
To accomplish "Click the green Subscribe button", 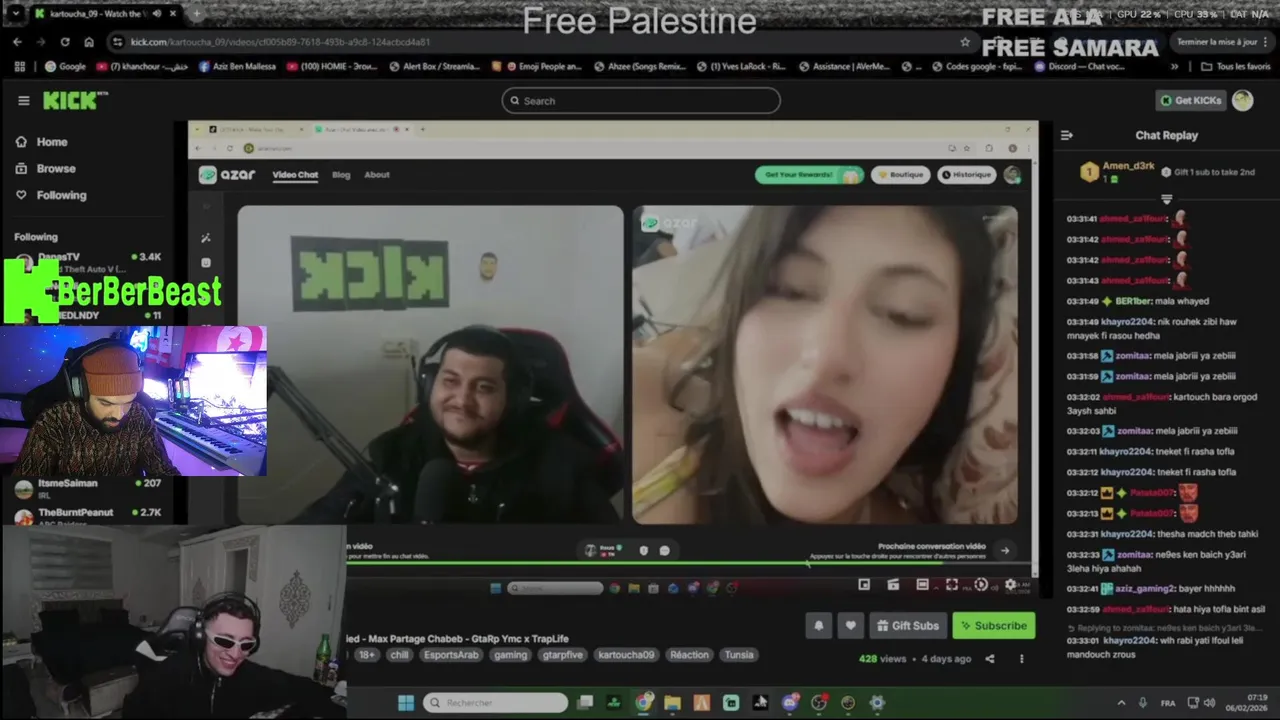I will (993, 626).
